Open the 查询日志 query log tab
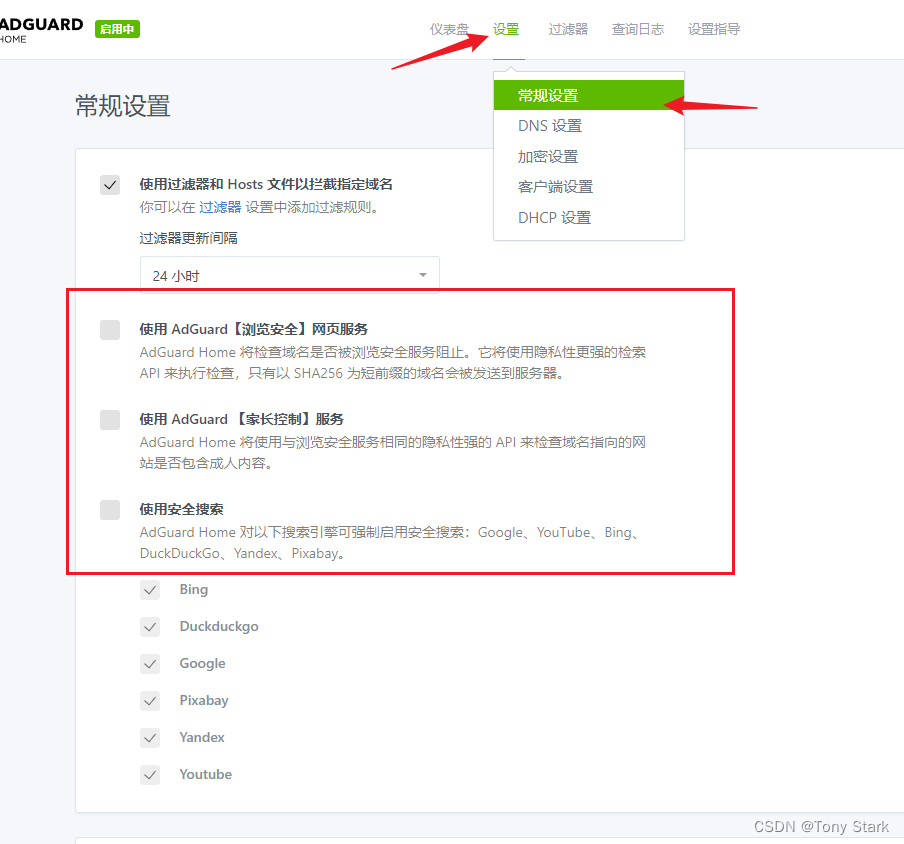This screenshot has height=844, width=904. pyautogui.click(x=638, y=29)
